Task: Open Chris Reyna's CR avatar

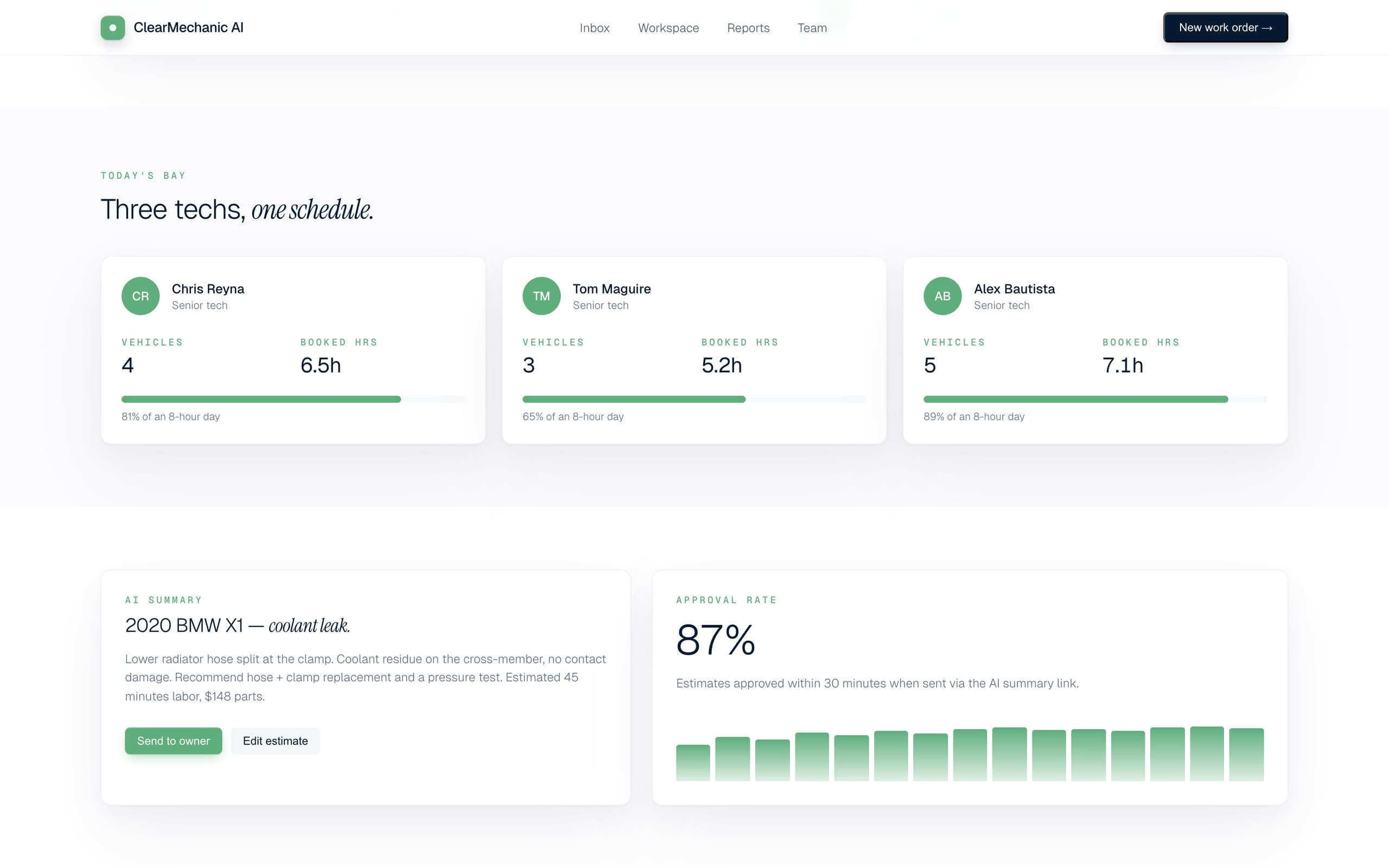Action: (x=141, y=296)
